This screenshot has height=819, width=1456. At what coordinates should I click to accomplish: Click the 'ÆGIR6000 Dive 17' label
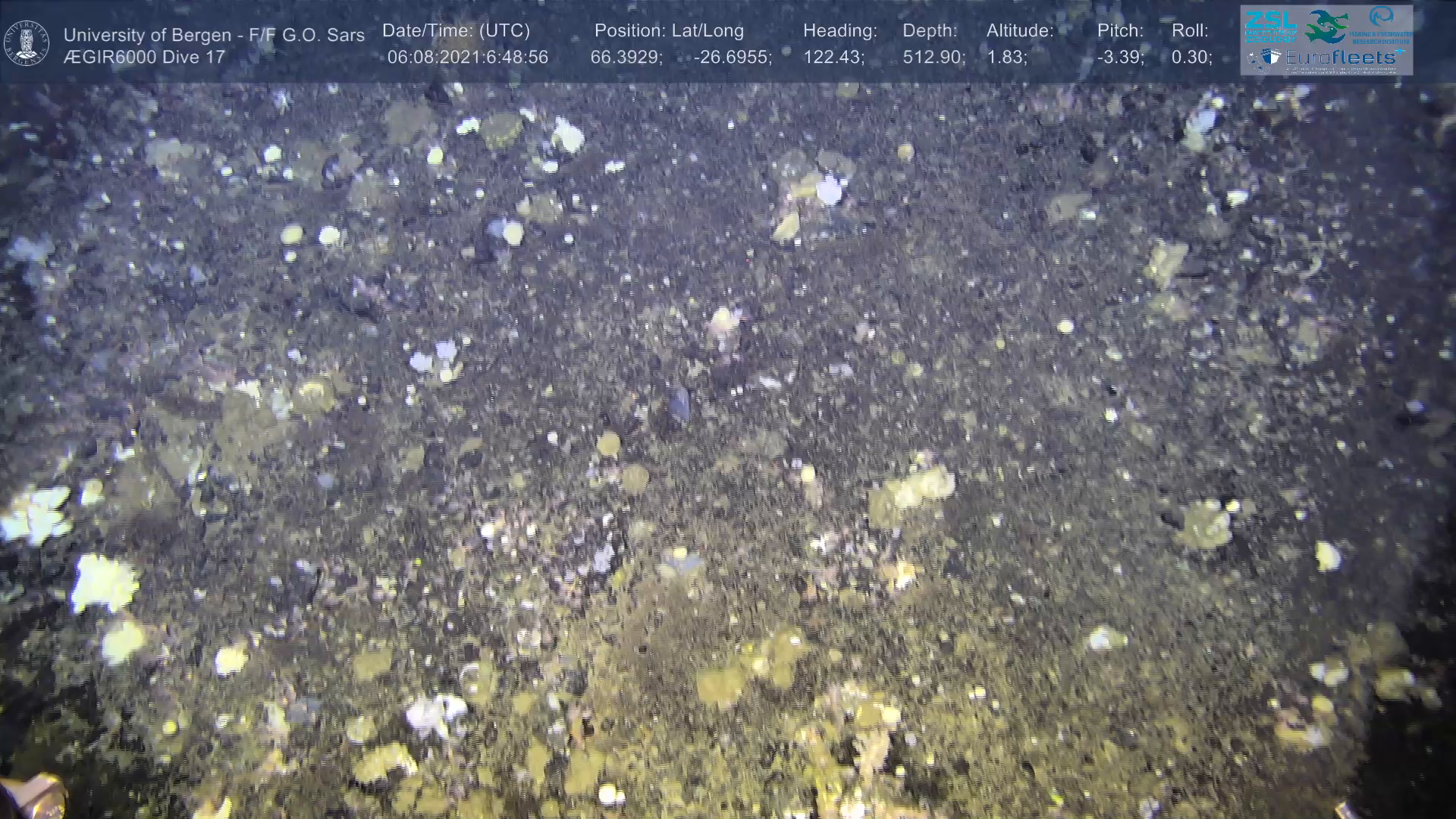(x=144, y=58)
